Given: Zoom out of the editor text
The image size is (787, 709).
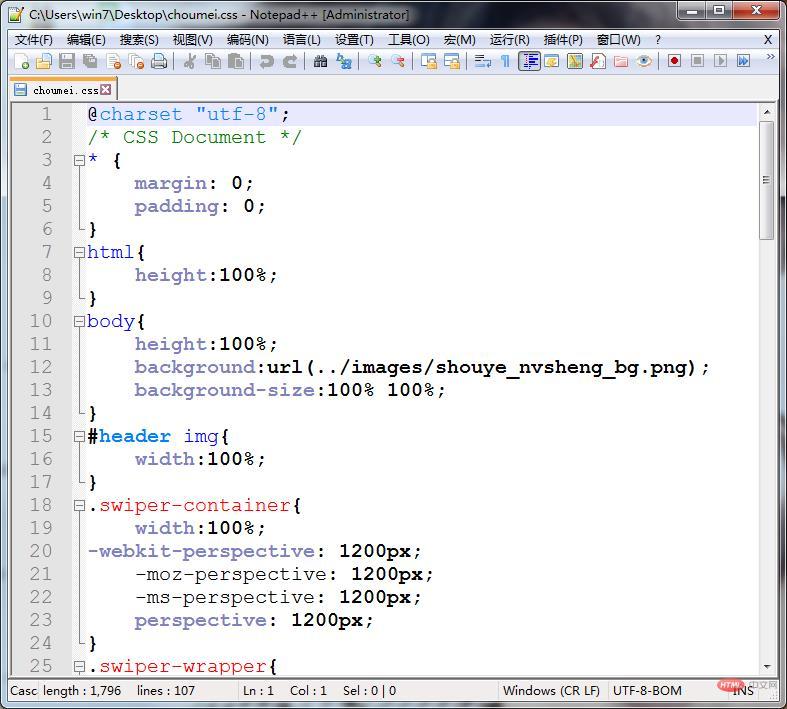Looking at the screenshot, I should [x=398, y=61].
